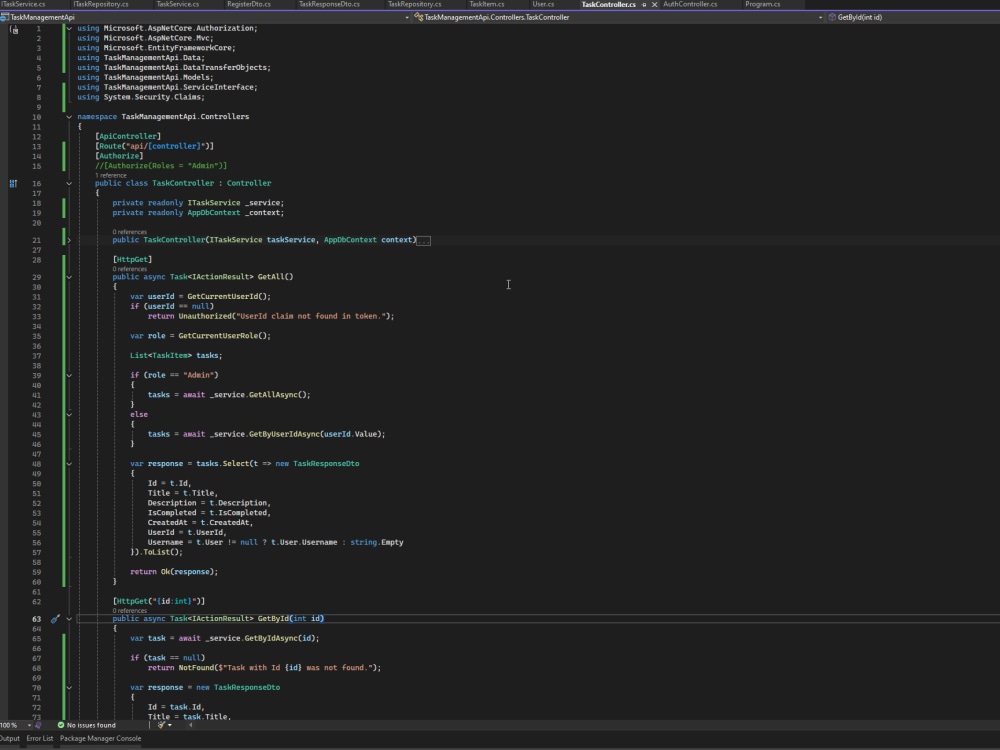Toggle pin on TaskController.cs tab

(644, 4)
